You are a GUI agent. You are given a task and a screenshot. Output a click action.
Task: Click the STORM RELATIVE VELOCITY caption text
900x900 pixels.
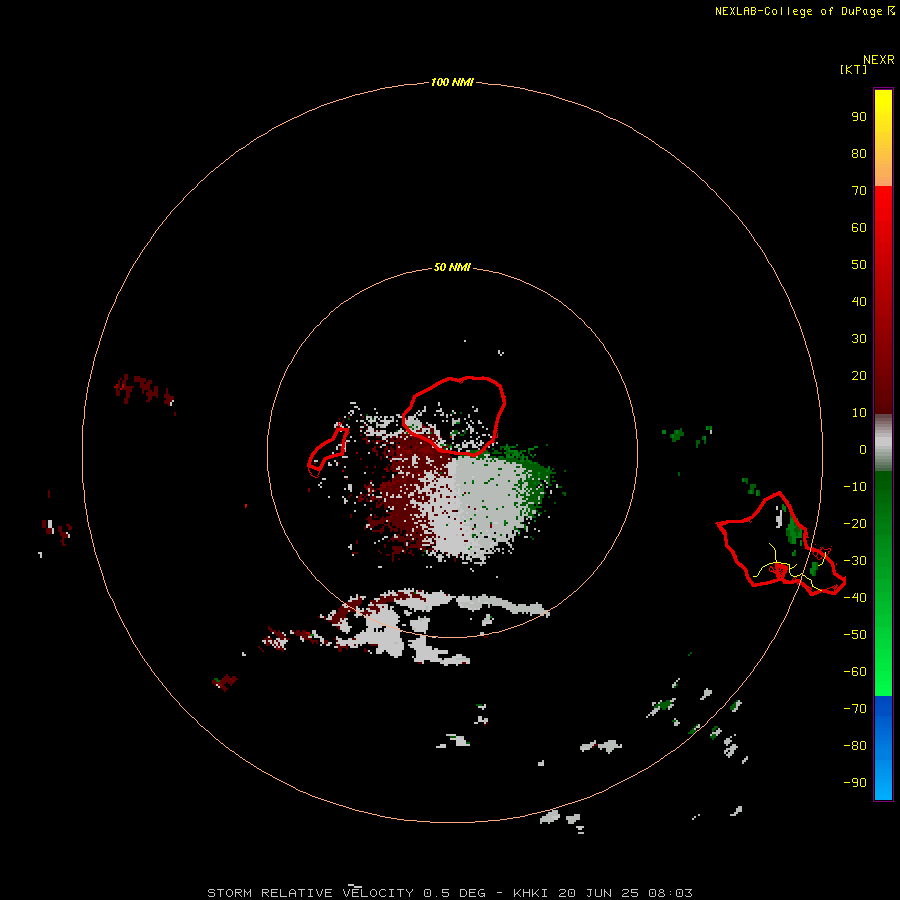pos(310,893)
